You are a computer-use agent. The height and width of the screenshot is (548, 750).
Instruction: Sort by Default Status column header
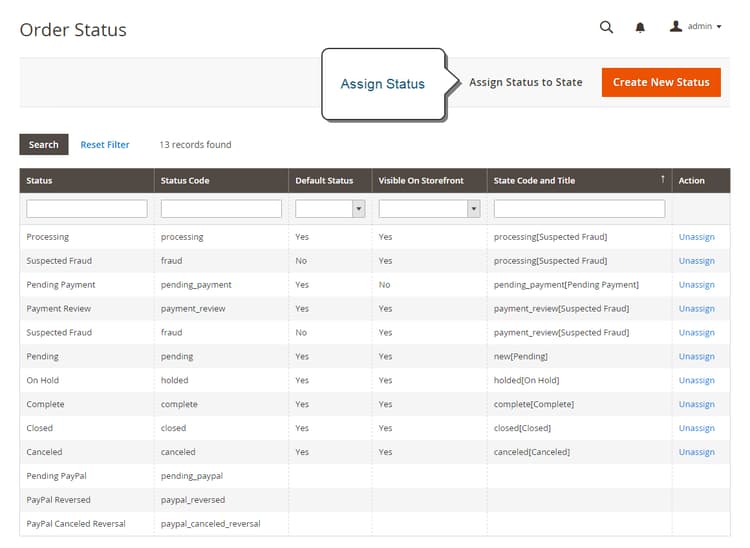[x=324, y=181]
